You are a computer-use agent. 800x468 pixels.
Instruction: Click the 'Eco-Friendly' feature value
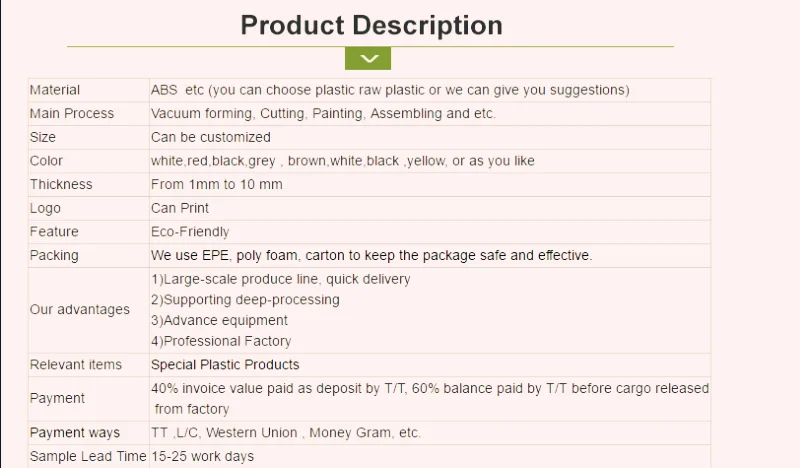[x=190, y=232]
